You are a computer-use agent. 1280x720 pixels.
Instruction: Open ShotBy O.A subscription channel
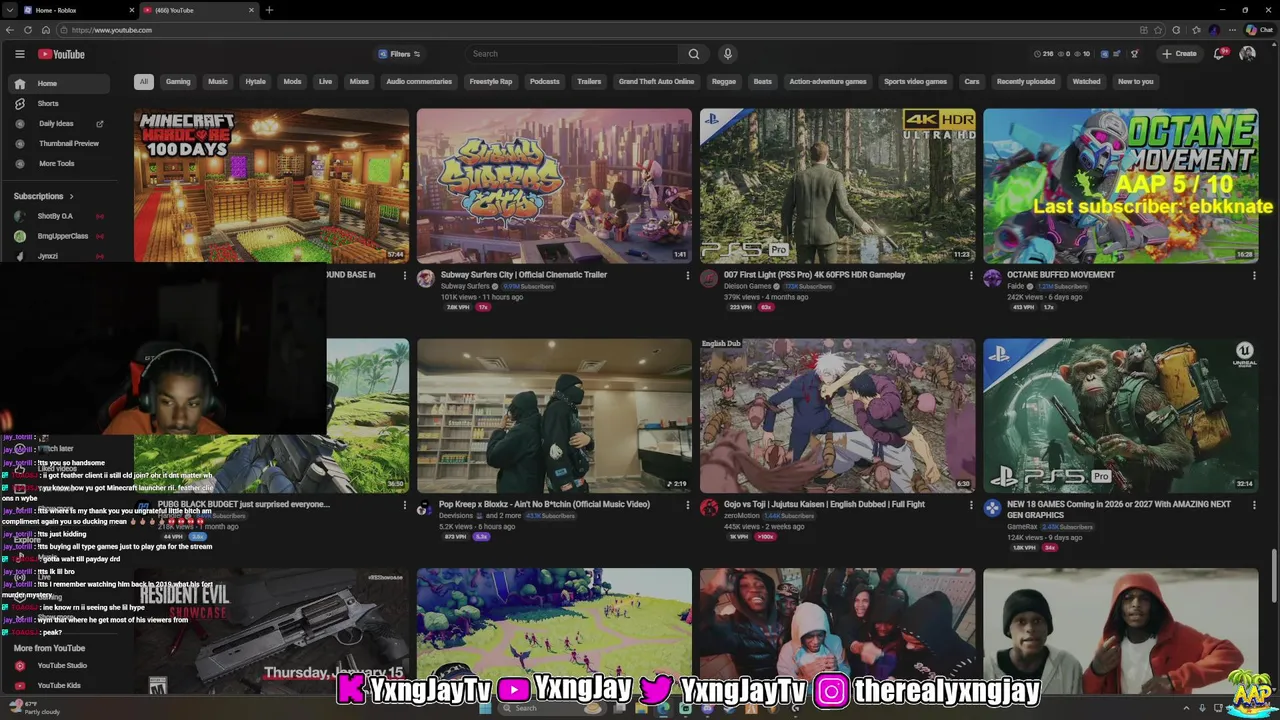(x=60, y=216)
